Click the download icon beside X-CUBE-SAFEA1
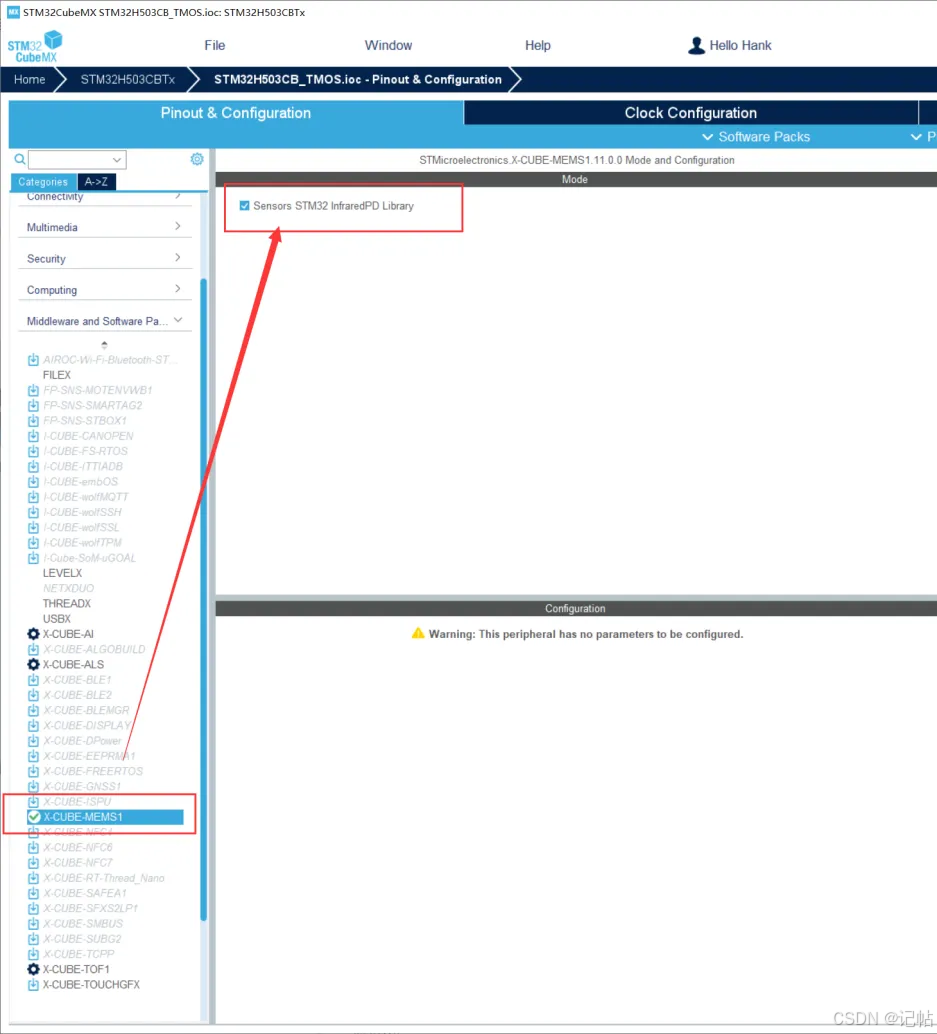937x1034 pixels. pos(33,893)
